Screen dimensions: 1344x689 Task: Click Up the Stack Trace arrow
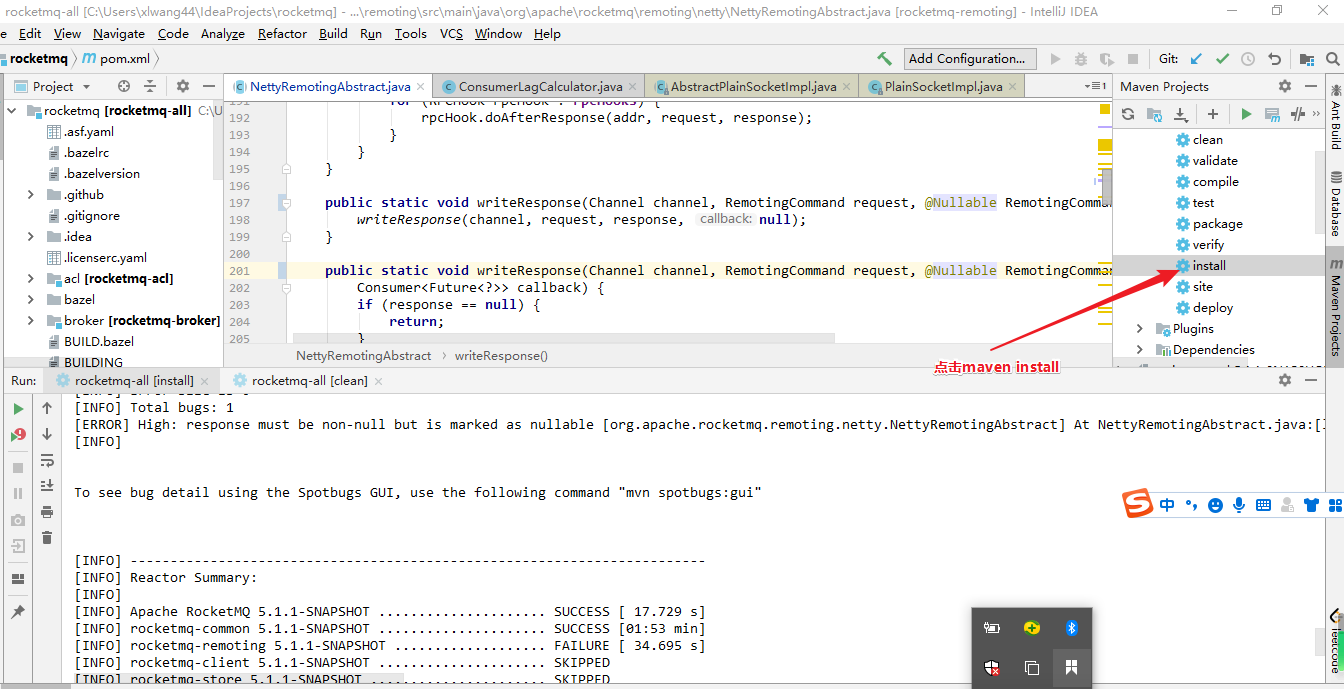point(47,408)
